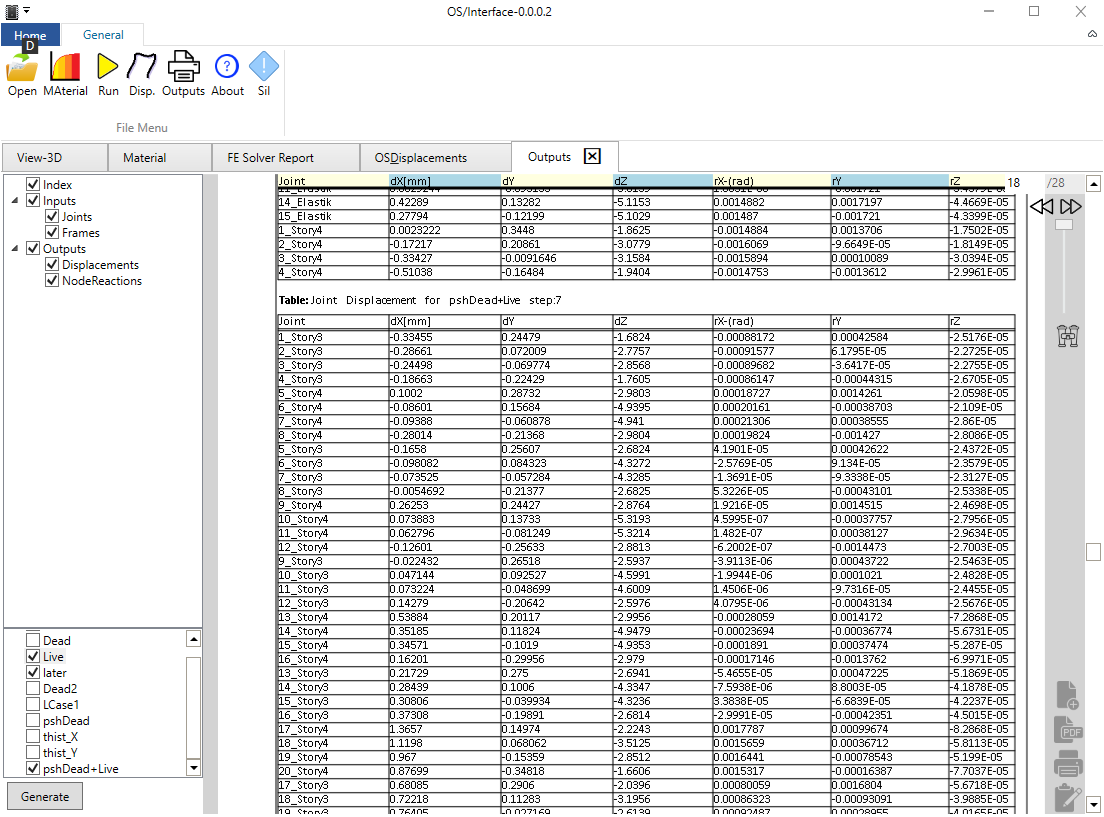
Task: Click the rX-(rad) column header
Action: [771, 181]
